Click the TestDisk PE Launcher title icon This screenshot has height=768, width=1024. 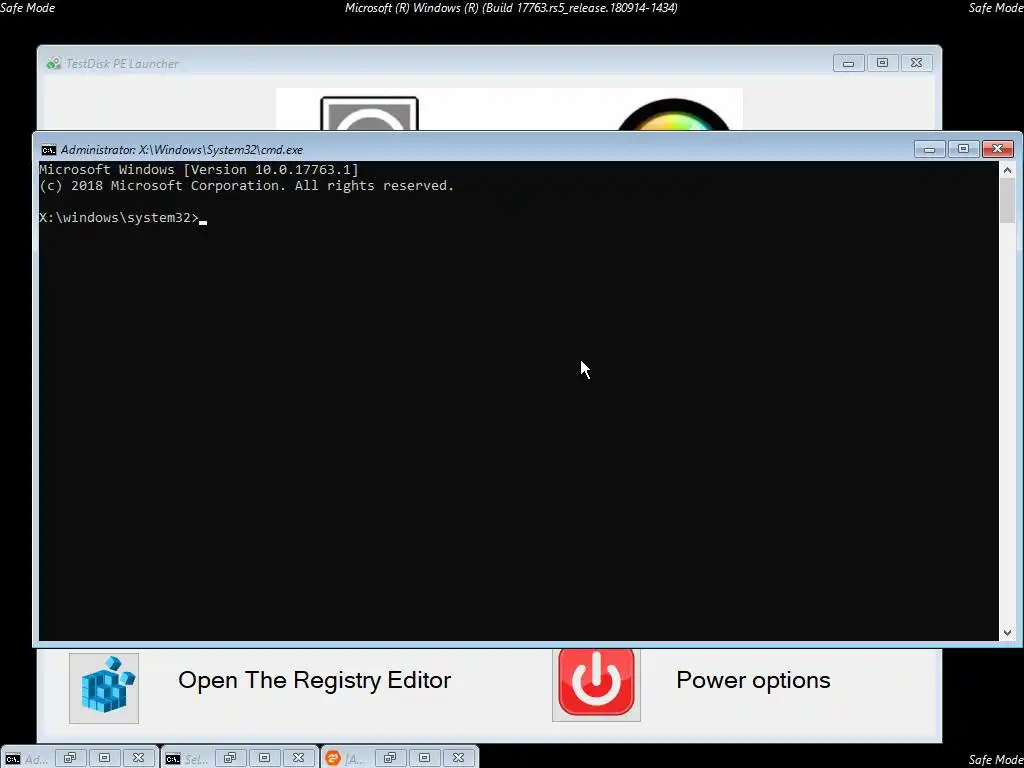point(54,63)
